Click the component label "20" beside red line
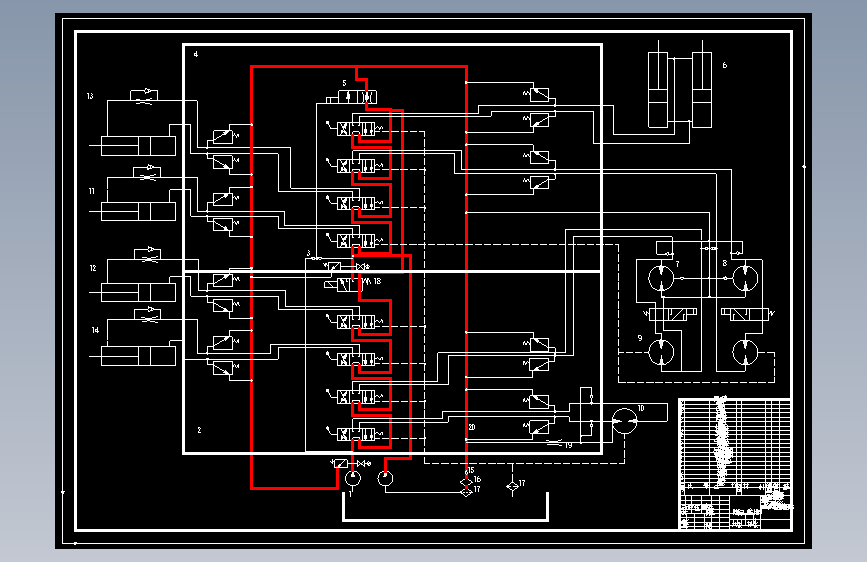Screen dimensions: 867x562 click(472, 428)
